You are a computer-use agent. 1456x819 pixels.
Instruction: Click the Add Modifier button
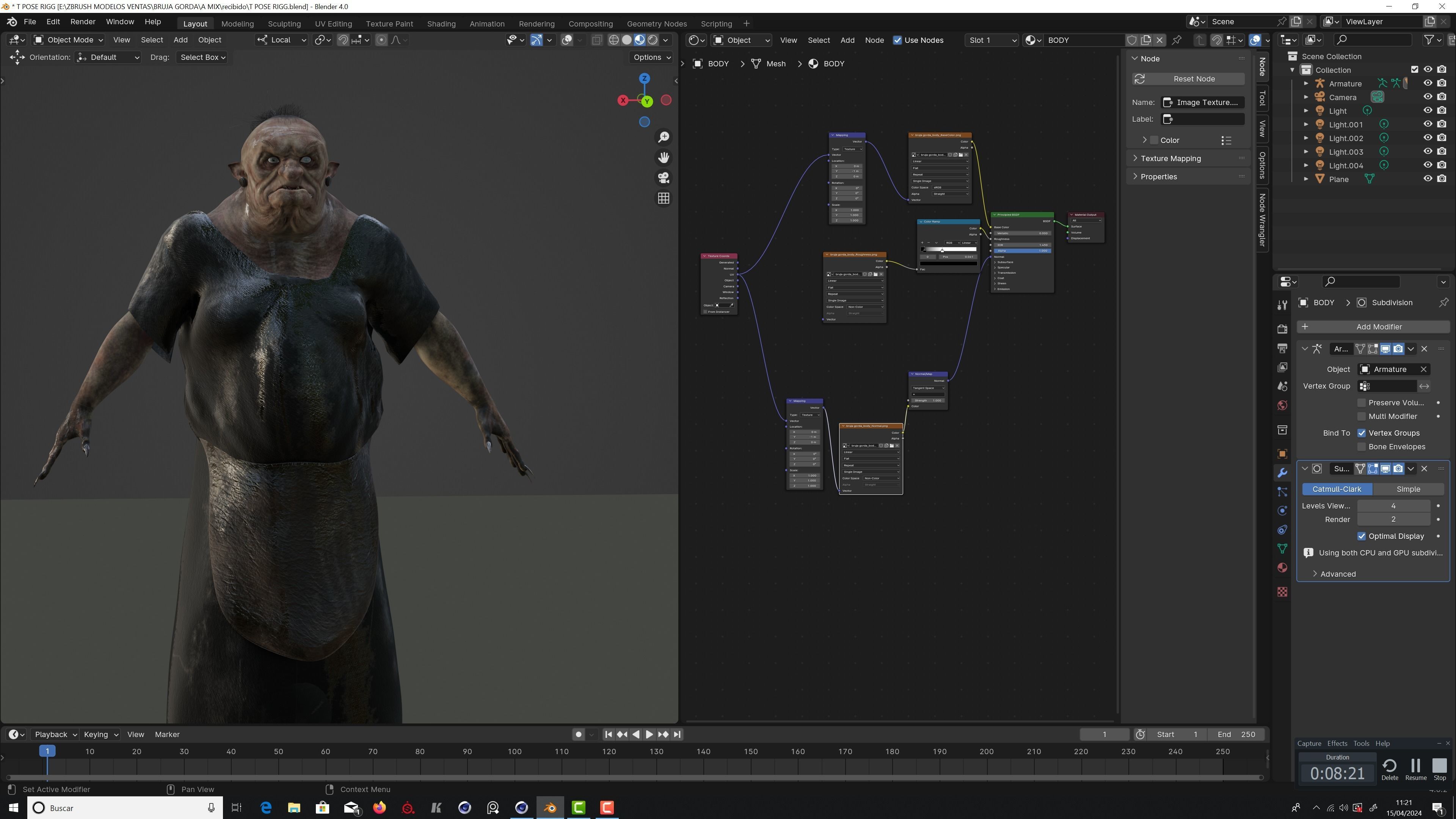(1378, 327)
